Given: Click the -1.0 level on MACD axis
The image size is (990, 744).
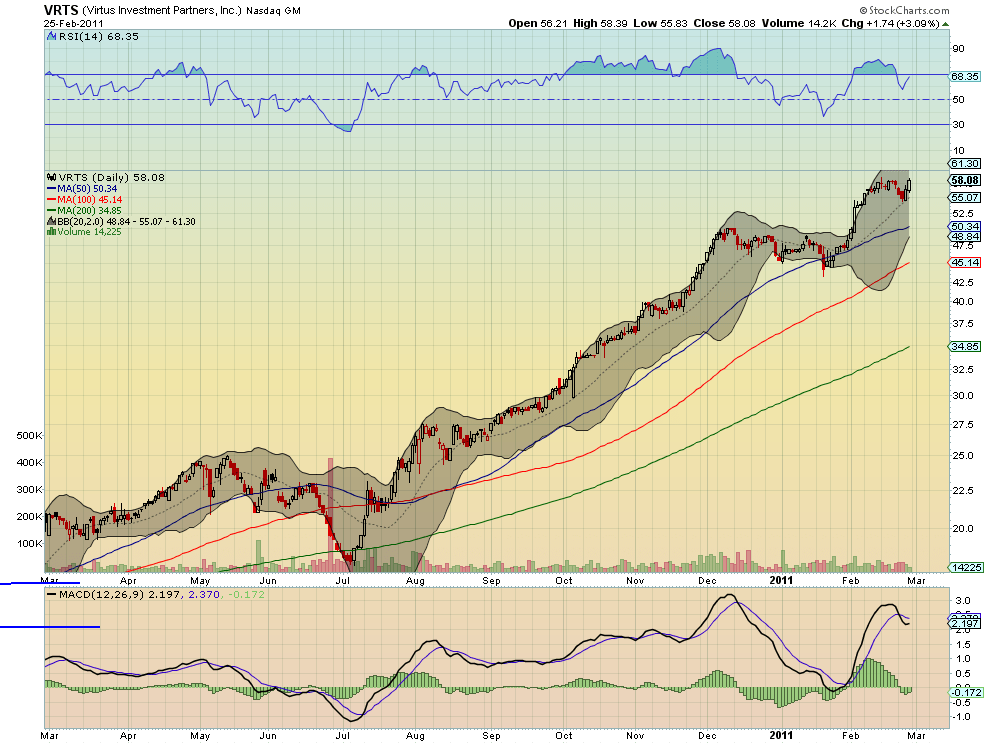Looking at the screenshot, I should (x=962, y=717).
